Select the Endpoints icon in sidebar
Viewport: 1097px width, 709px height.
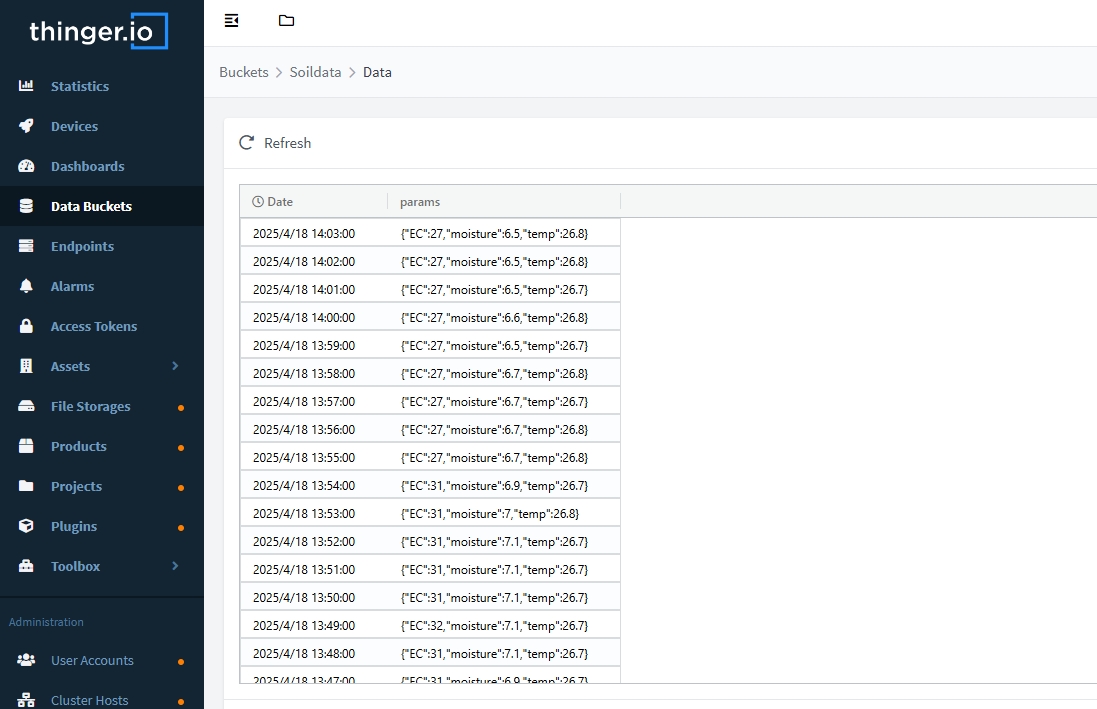pos(25,246)
